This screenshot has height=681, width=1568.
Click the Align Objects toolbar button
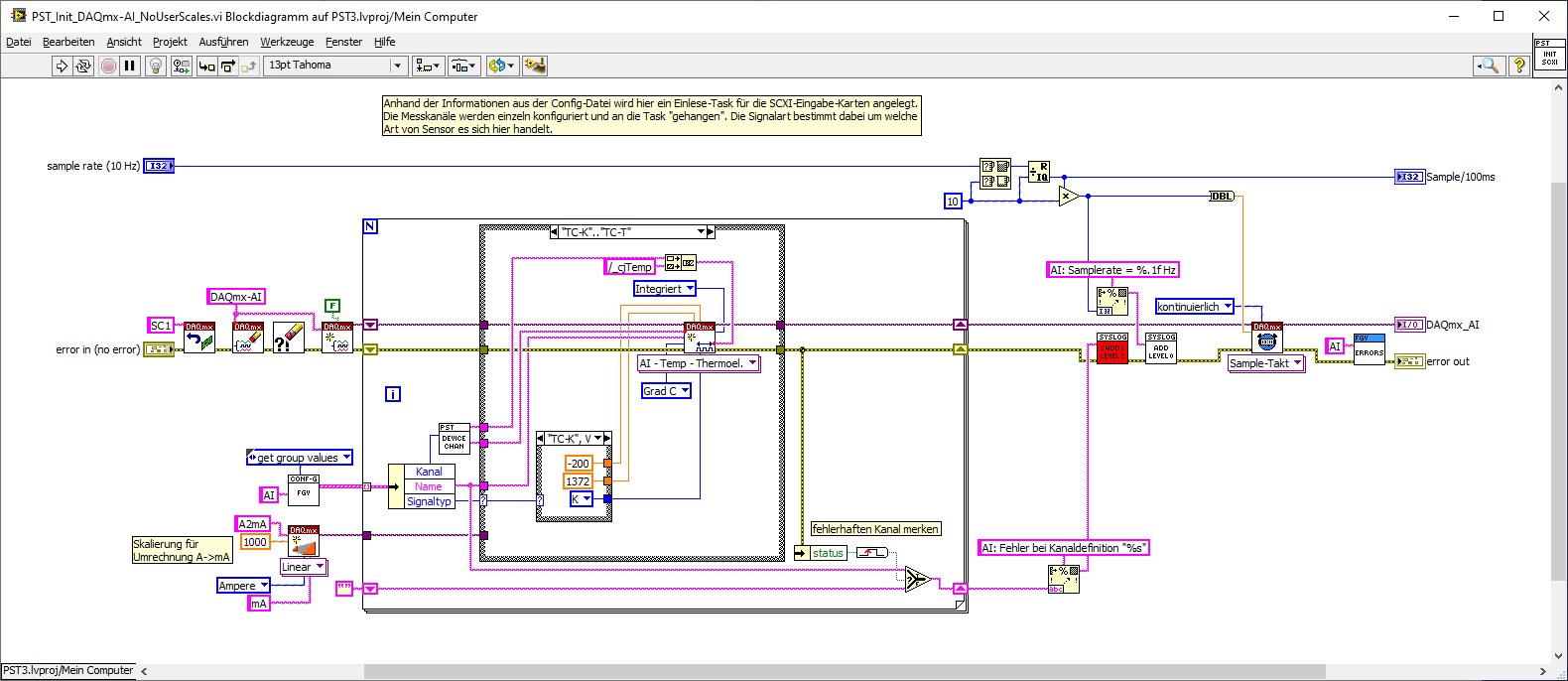click(x=428, y=66)
